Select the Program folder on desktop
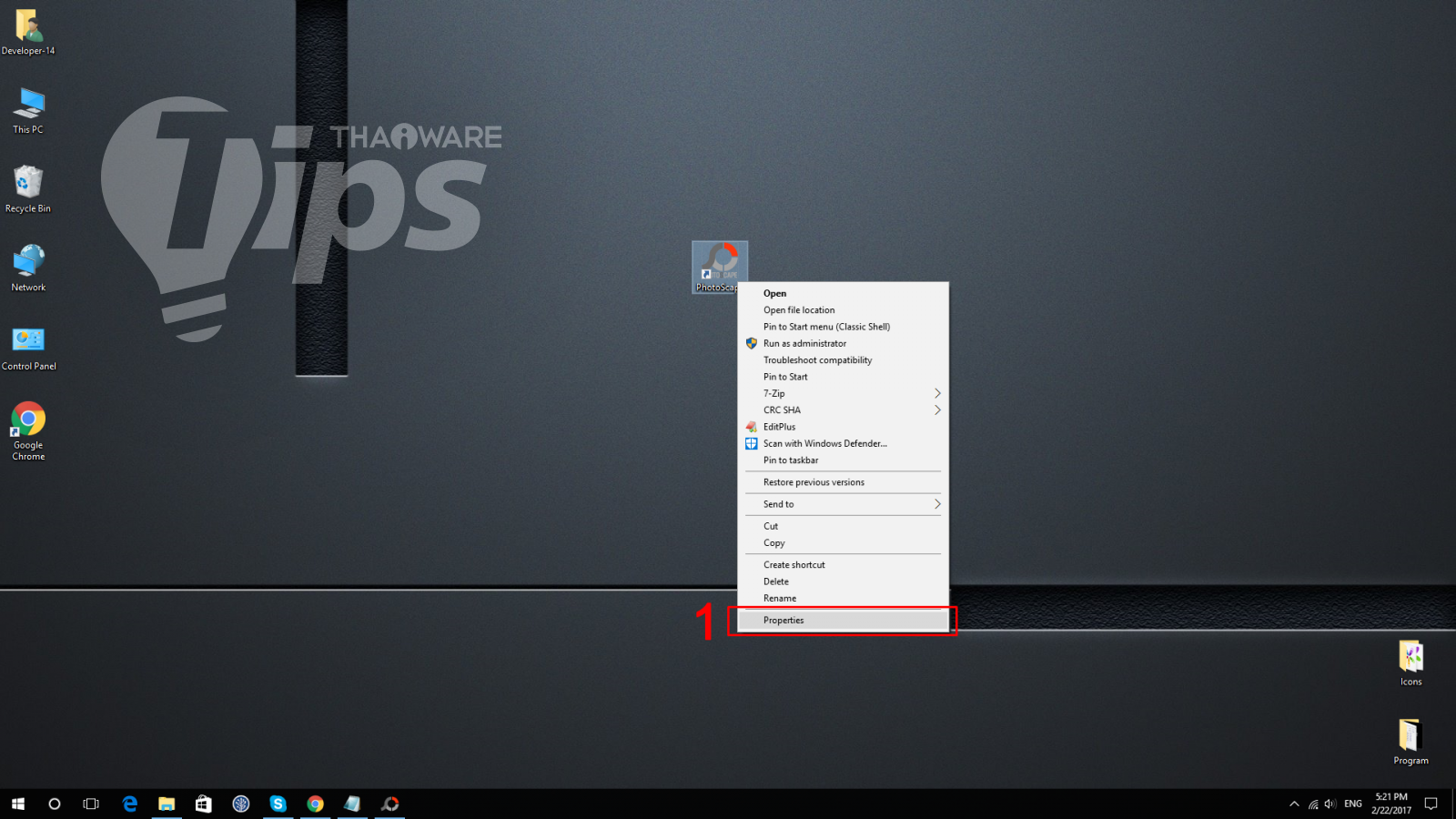This screenshot has height=819, width=1456. [1410, 742]
